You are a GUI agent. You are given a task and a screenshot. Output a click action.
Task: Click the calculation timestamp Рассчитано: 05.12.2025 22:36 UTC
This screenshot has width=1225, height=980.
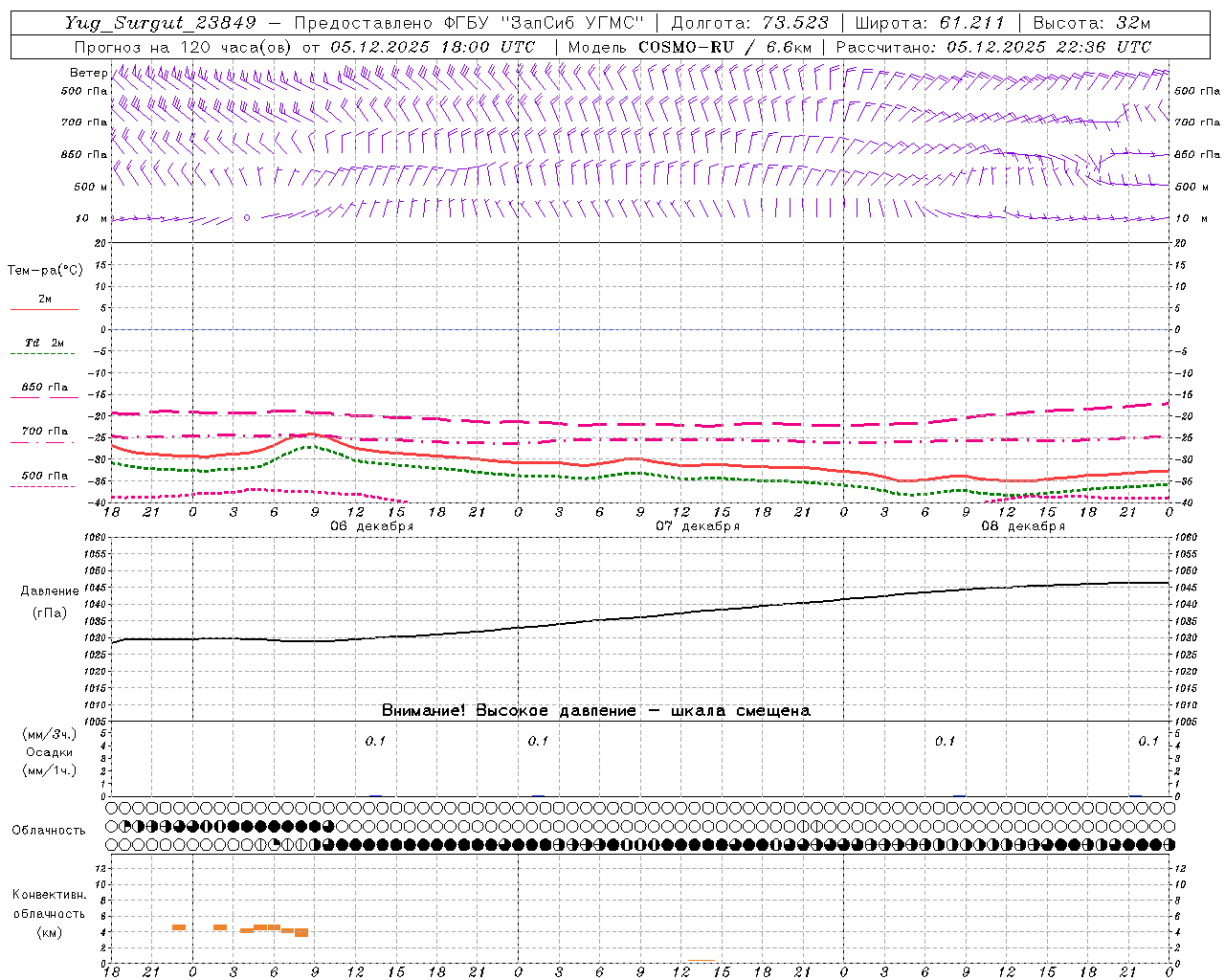pyautogui.click(x=993, y=47)
